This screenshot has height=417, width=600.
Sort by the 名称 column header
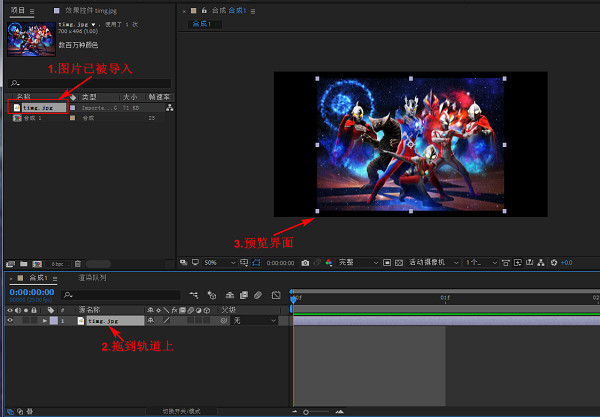click(24, 97)
